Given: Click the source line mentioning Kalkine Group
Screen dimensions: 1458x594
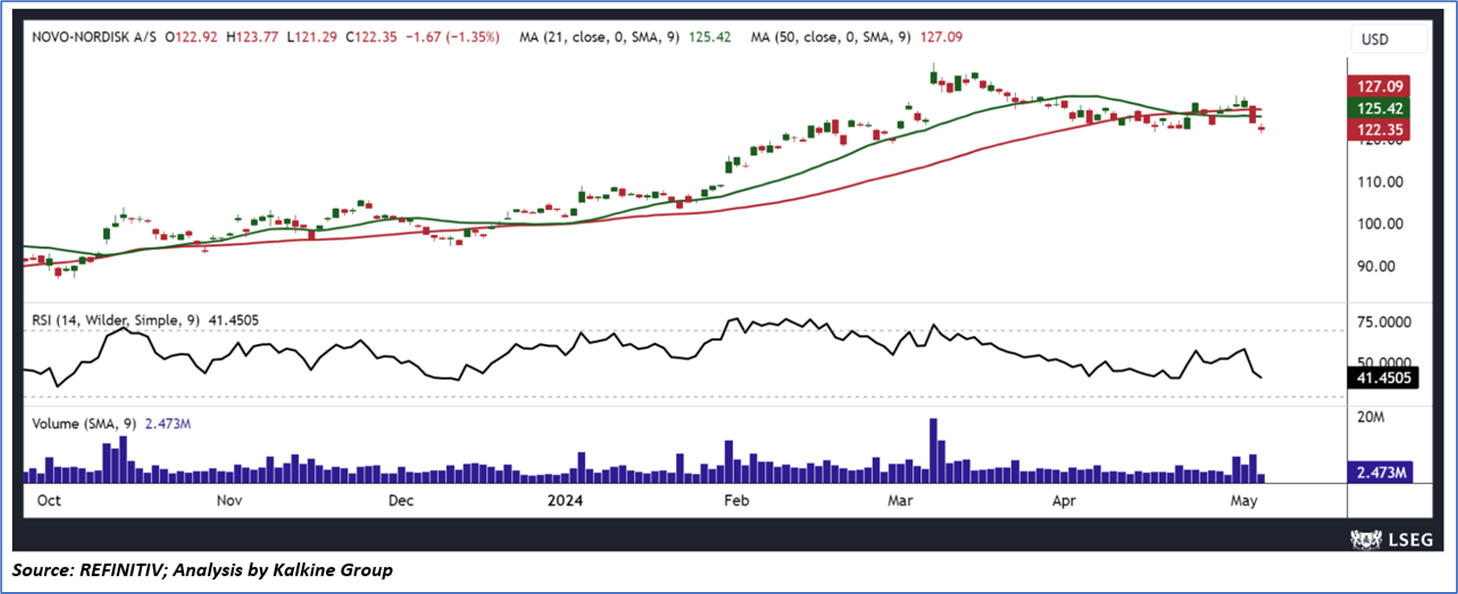Looking at the screenshot, I should (203, 570).
